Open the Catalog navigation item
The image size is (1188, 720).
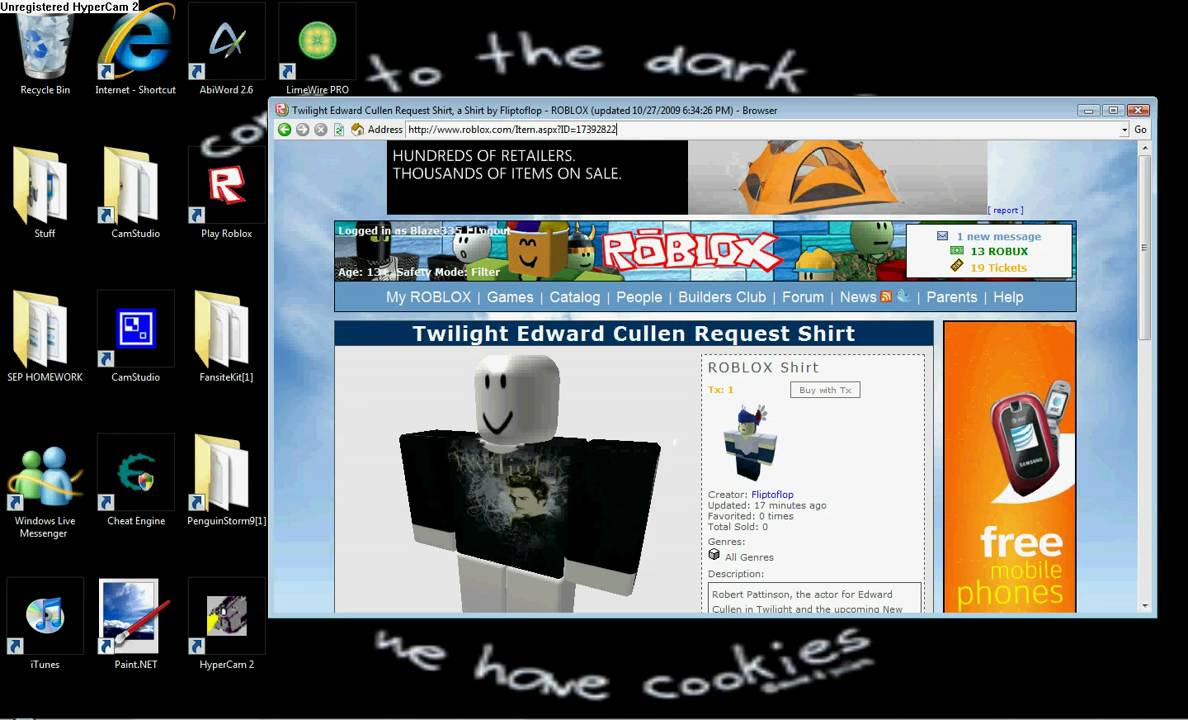click(x=574, y=297)
